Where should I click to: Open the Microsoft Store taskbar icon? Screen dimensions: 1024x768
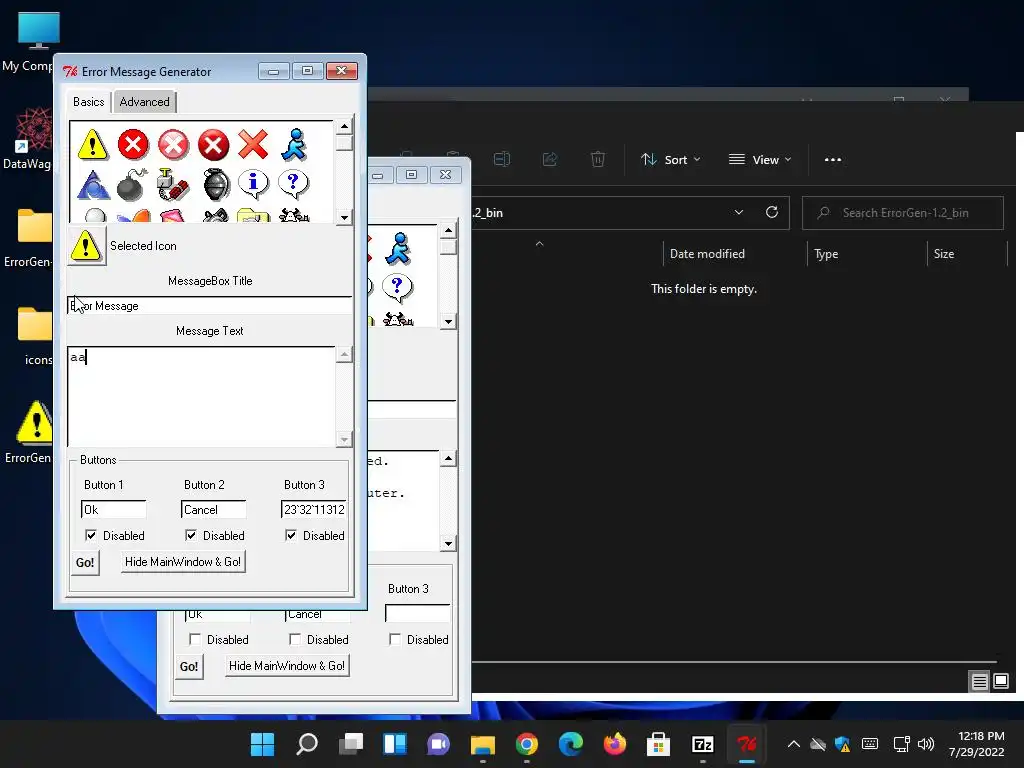click(x=658, y=744)
